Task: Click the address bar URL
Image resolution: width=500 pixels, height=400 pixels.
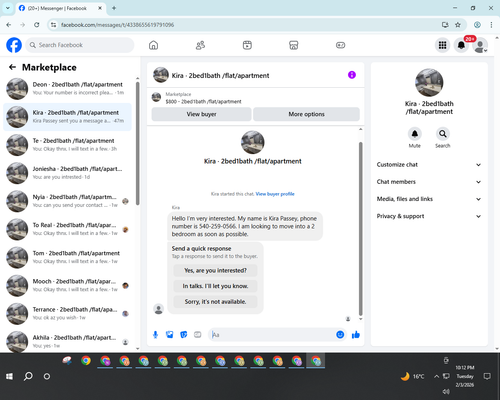Action: [x=117, y=25]
